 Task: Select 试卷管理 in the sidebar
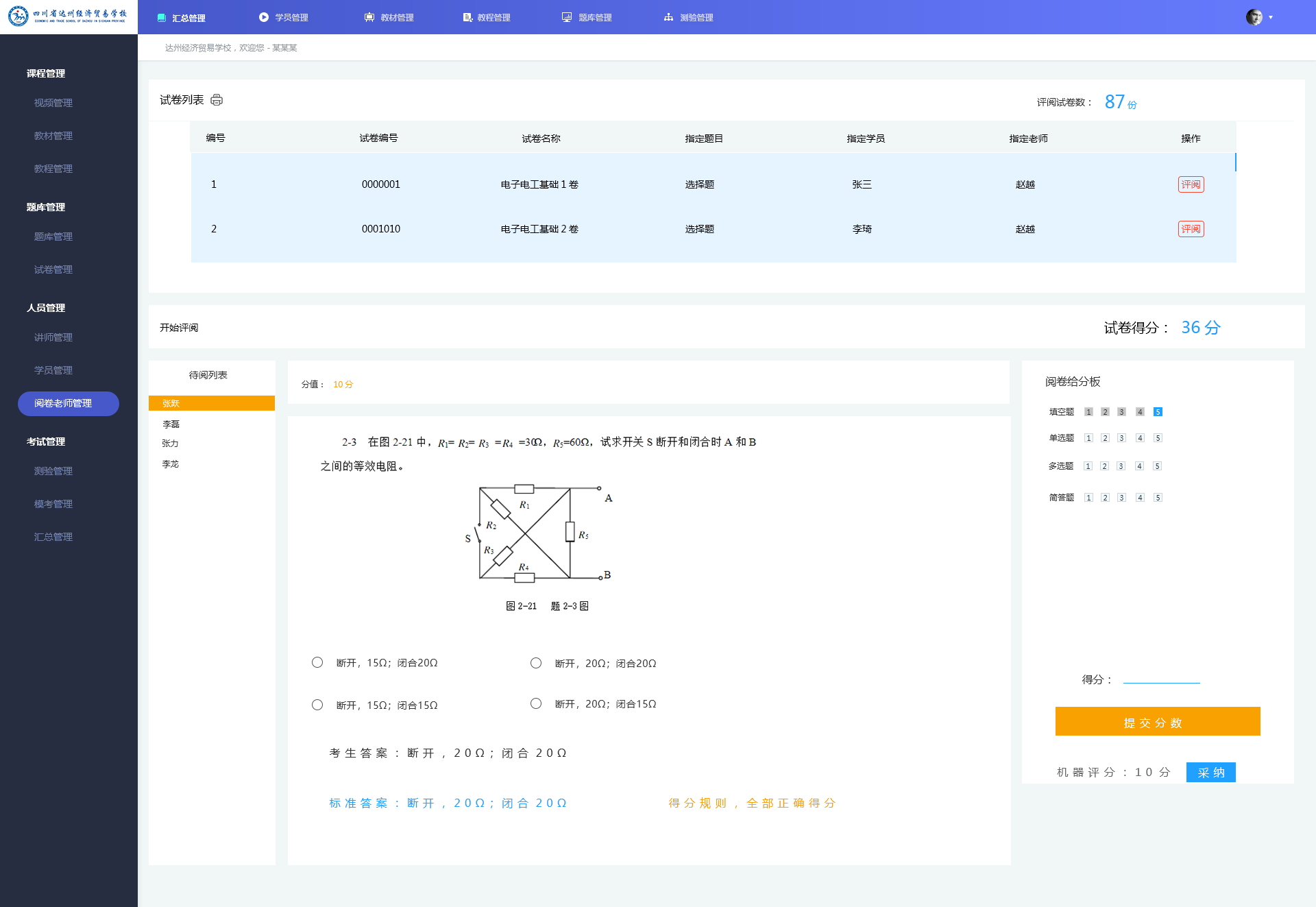[x=53, y=269]
